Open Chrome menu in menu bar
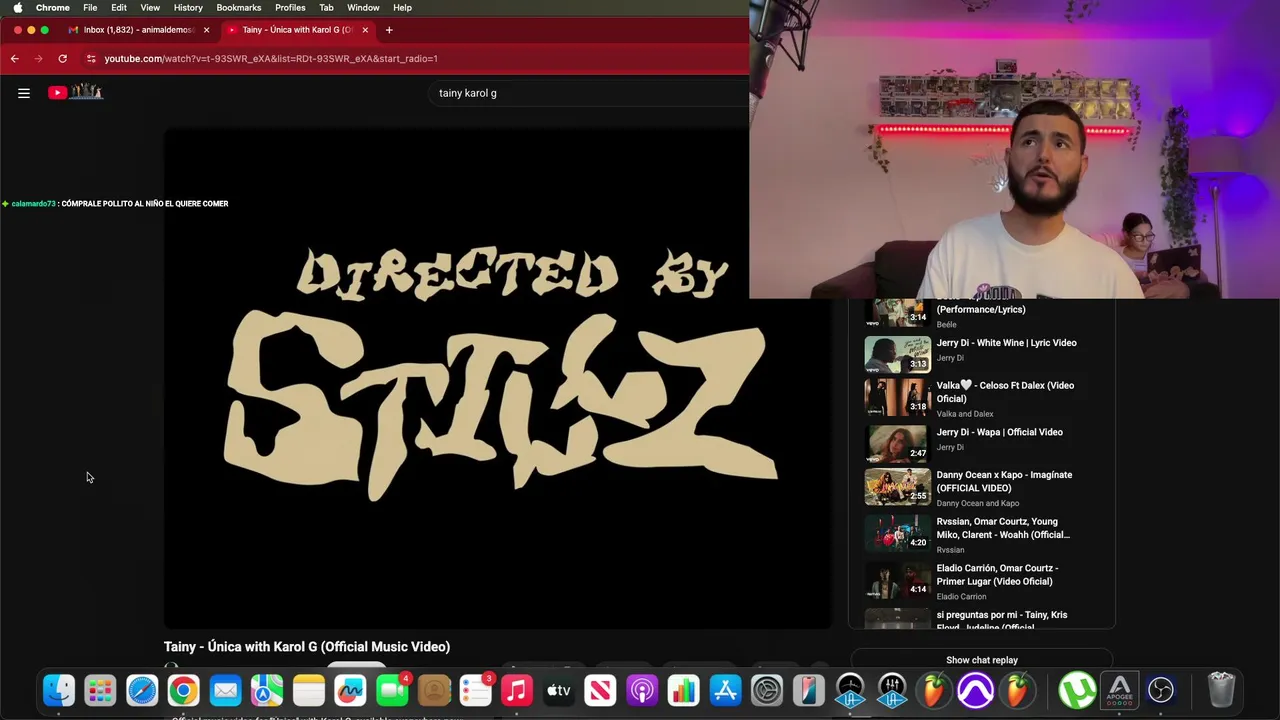Viewport: 1280px width, 720px height. pos(53,7)
